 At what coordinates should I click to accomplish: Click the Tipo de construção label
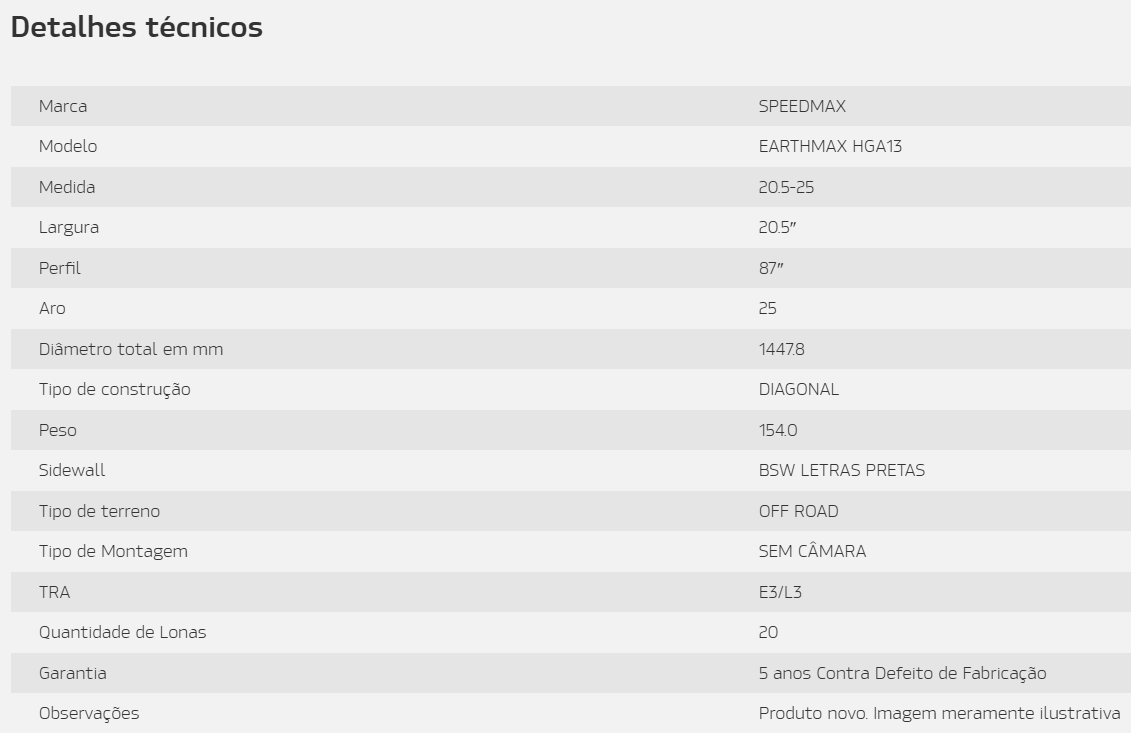coord(115,390)
